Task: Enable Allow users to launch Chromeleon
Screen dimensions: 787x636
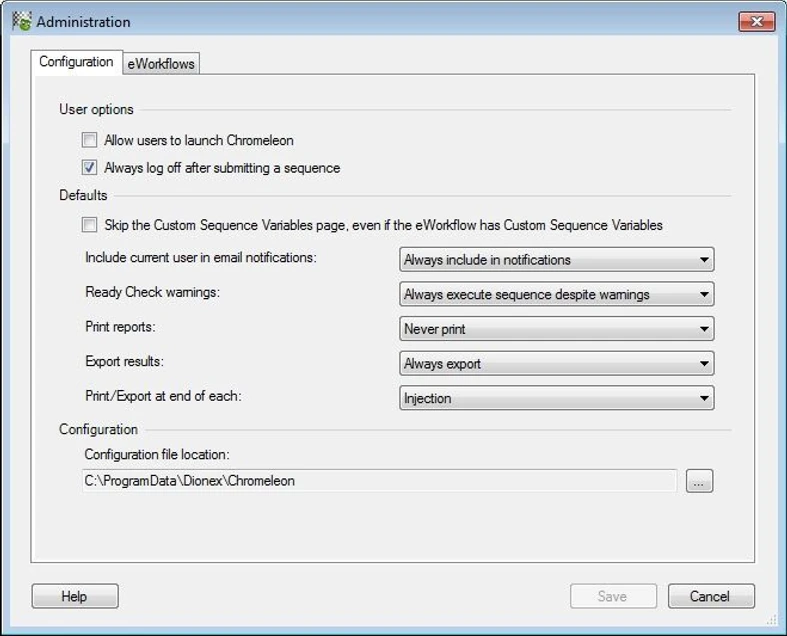Action: 89,140
